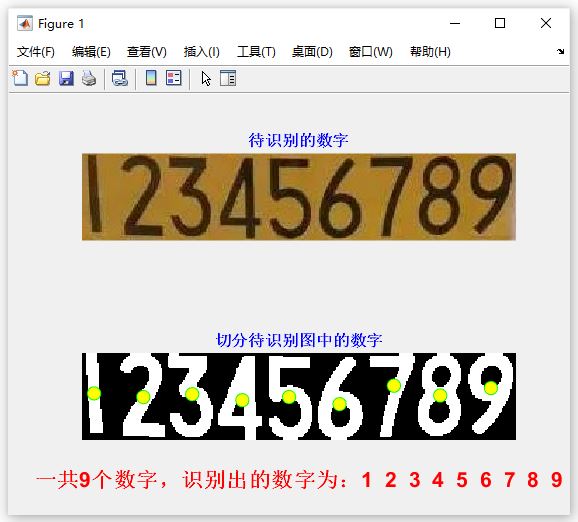Open the Property Inspector toolbar icon
The height and width of the screenshot is (522, 578).
click(228, 78)
